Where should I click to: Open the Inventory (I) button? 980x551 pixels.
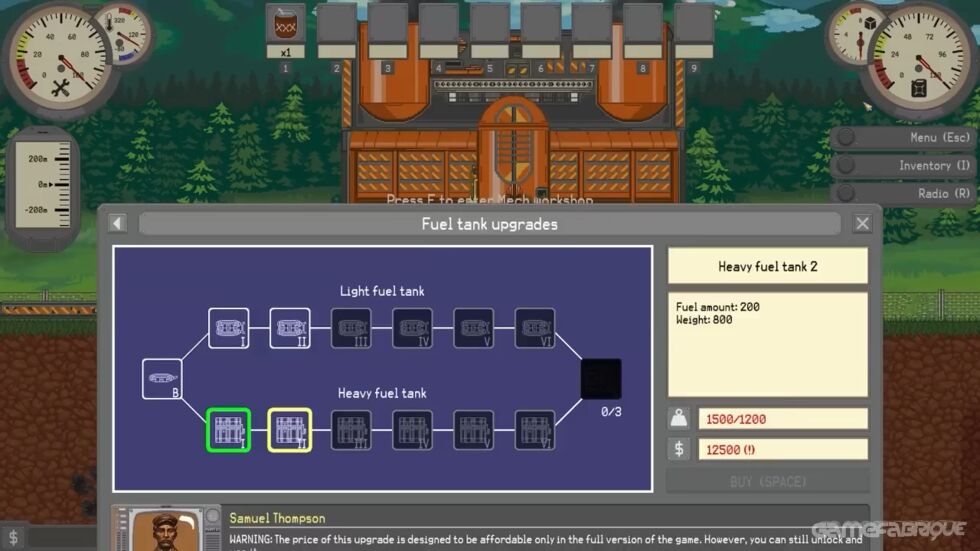pyautogui.click(x=903, y=166)
